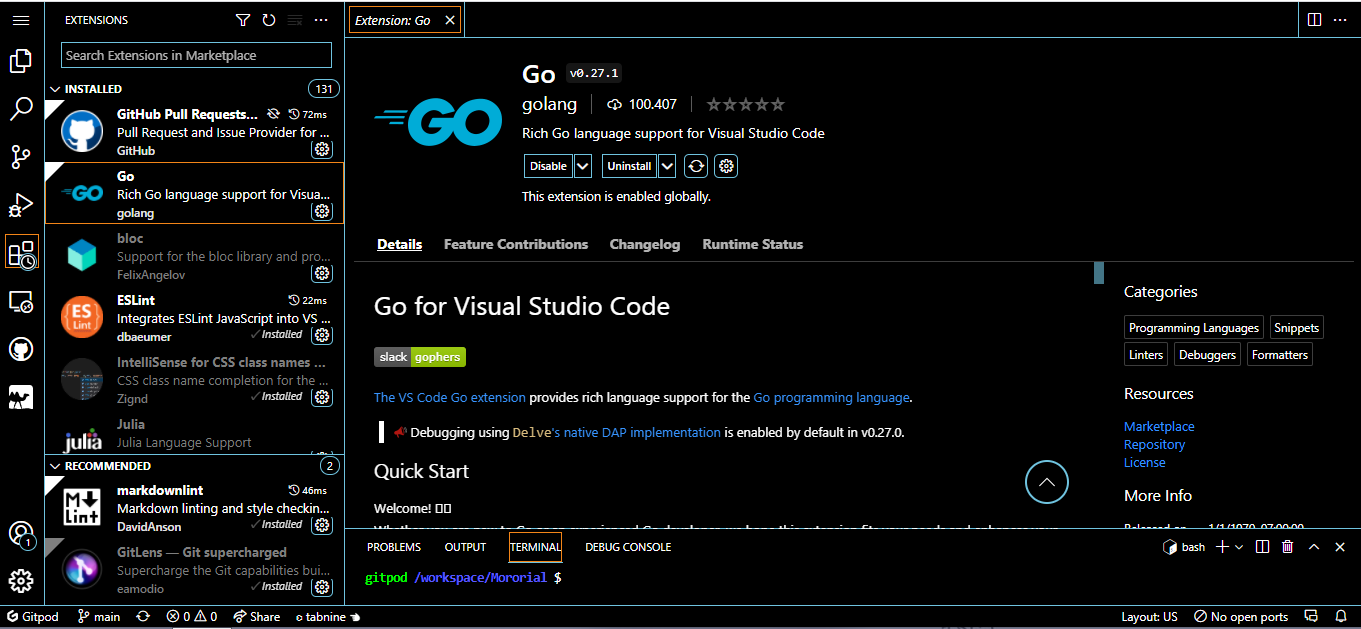Create a new terminal with plus

pyautogui.click(x=1221, y=547)
